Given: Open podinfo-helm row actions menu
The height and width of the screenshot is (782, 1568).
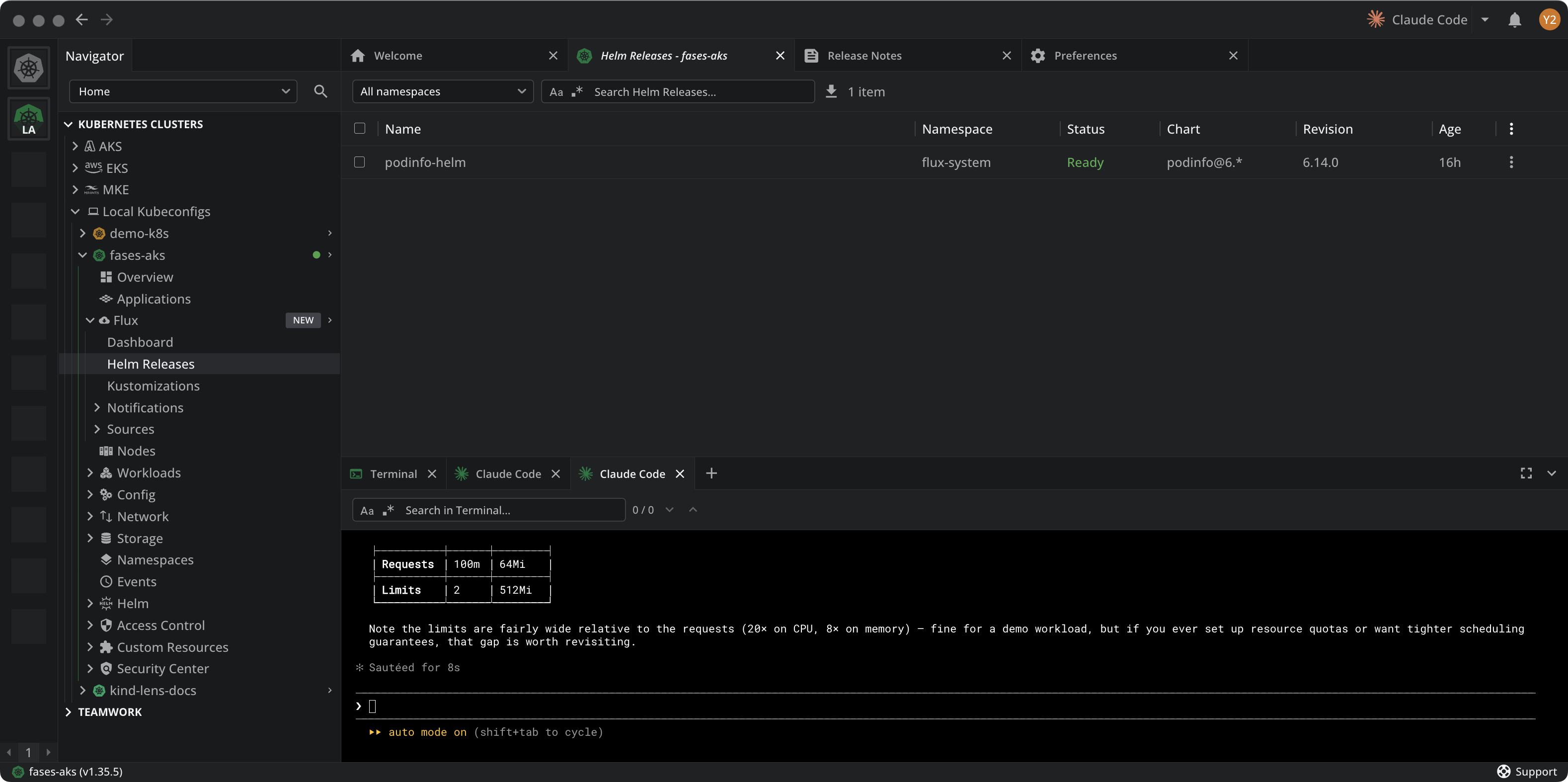Looking at the screenshot, I should coord(1511,162).
